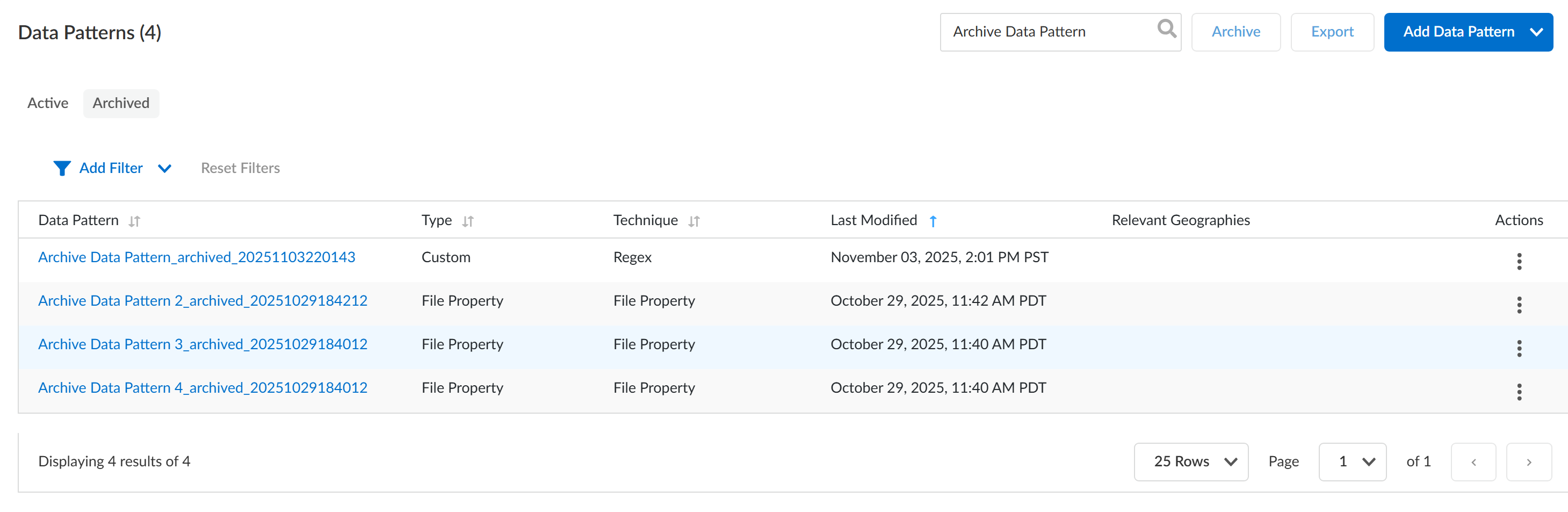Open actions menu for Archive Data Pattern 3
Image resolution: width=1568 pixels, height=512 pixels.
(1519, 348)
